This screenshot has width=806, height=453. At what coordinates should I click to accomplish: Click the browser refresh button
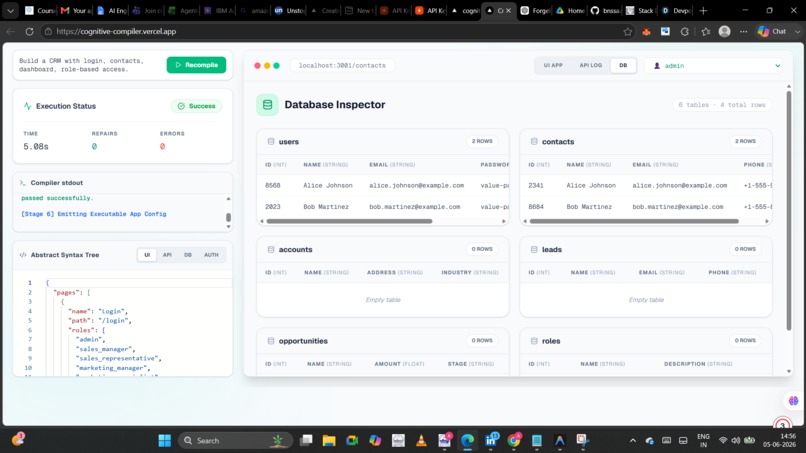point(29,31)
